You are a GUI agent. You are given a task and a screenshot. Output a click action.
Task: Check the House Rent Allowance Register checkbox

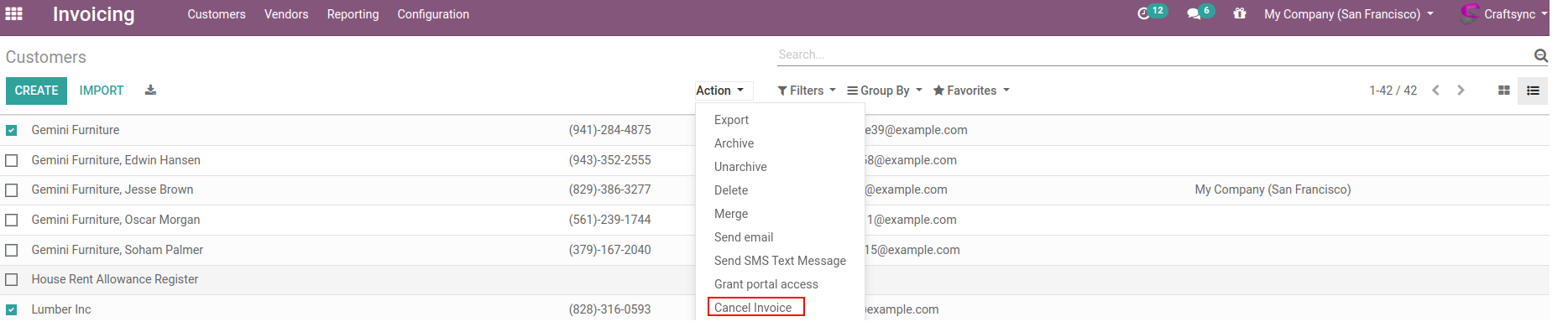[12, 280]
